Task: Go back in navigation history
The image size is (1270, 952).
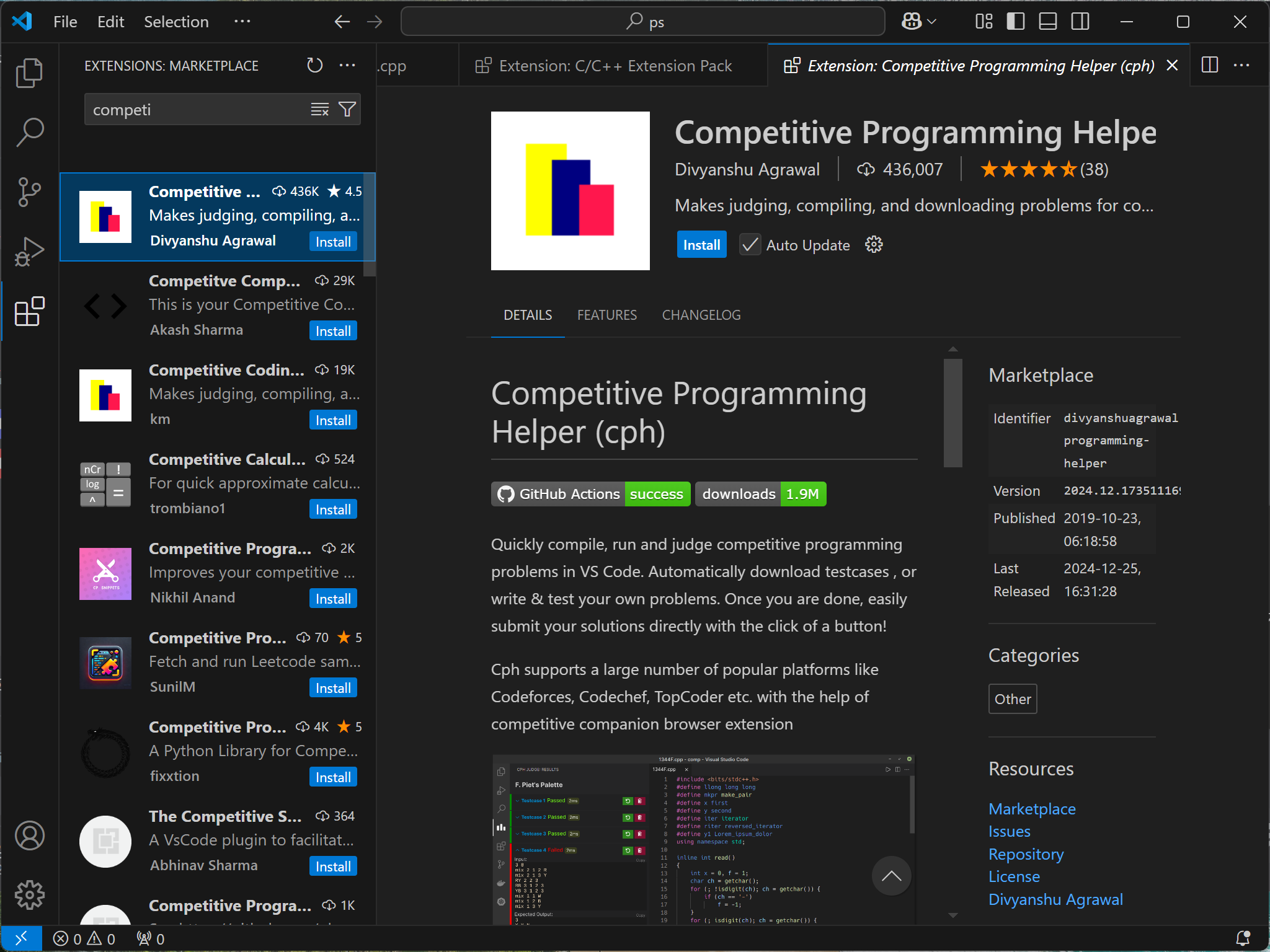Action: point(342,22)
